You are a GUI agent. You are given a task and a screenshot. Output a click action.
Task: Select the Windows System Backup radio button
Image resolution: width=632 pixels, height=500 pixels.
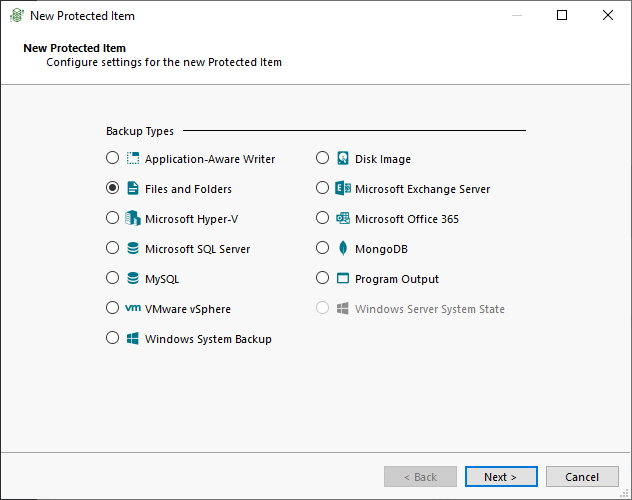112,338
